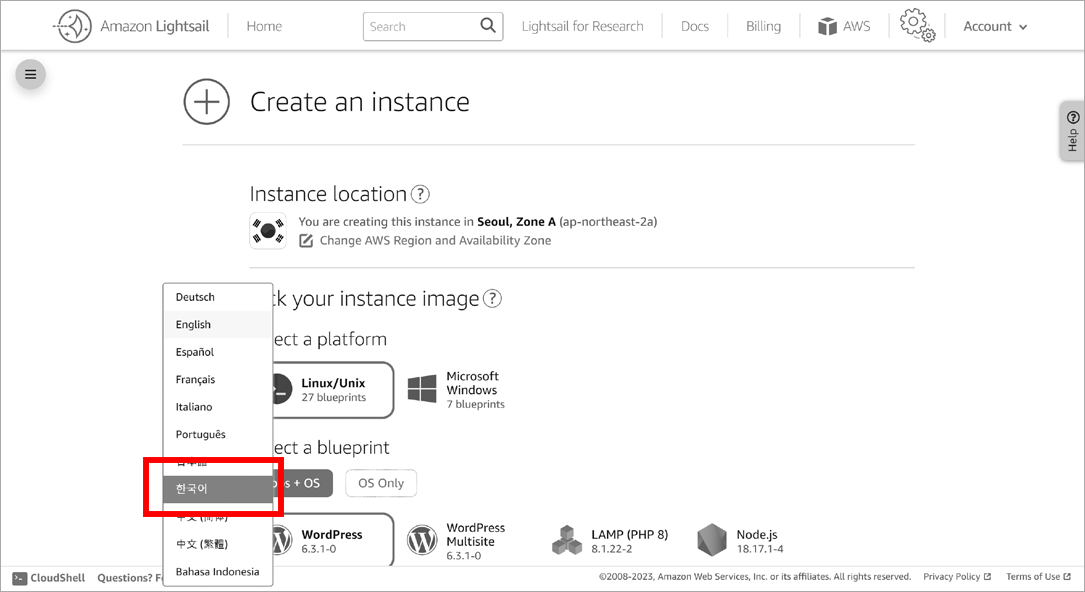Click Change AWS Region and Availability Zone
1085x592 pixels.
point(435,241)
